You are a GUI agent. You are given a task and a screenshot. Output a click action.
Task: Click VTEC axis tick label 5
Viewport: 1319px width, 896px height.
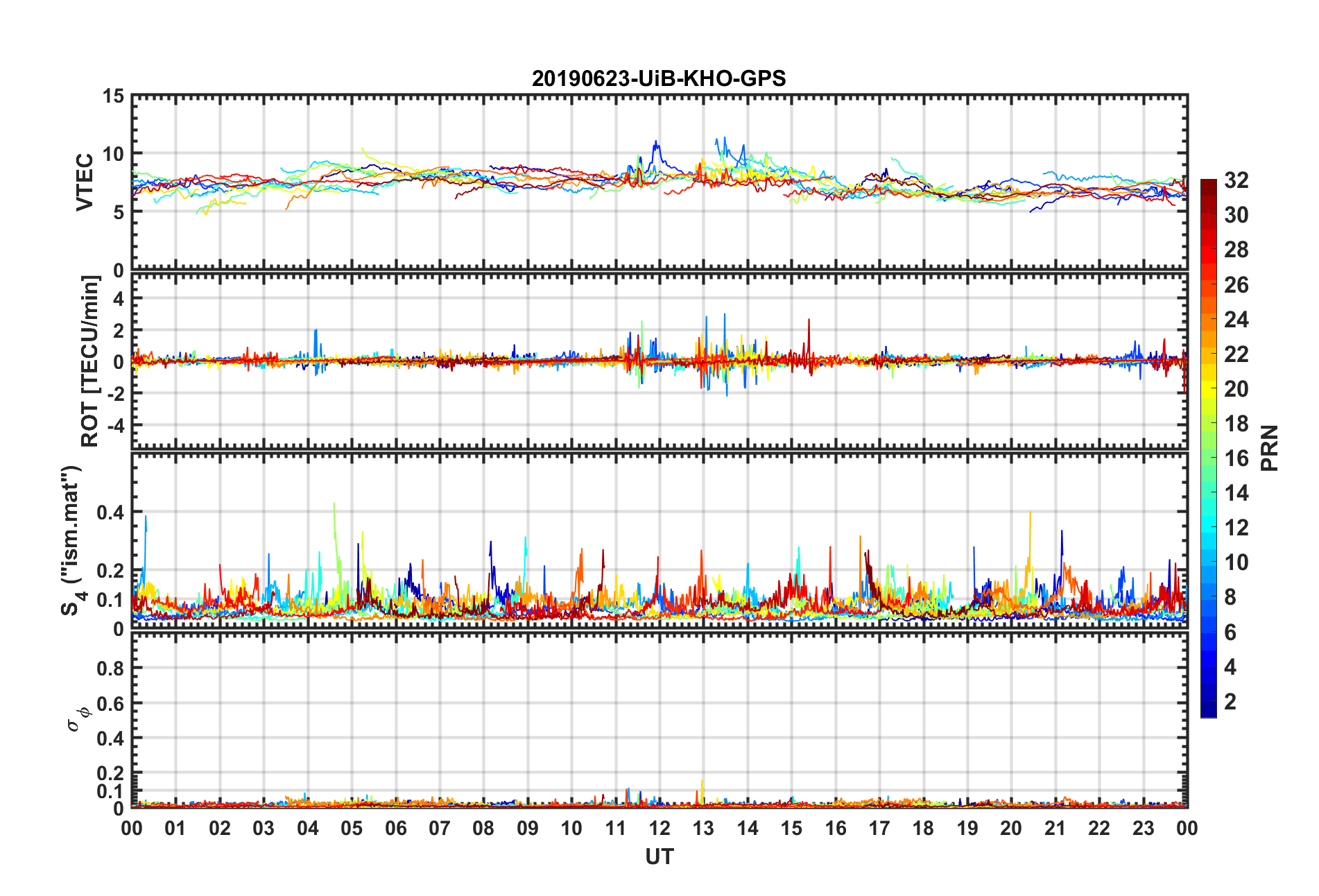(119, 212)
